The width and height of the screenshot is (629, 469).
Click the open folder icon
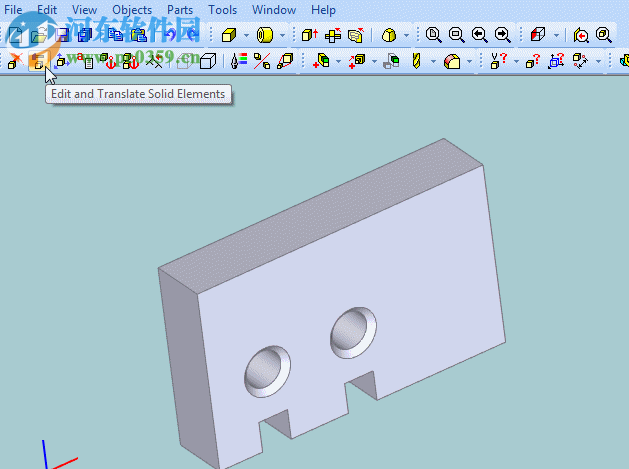38,35
